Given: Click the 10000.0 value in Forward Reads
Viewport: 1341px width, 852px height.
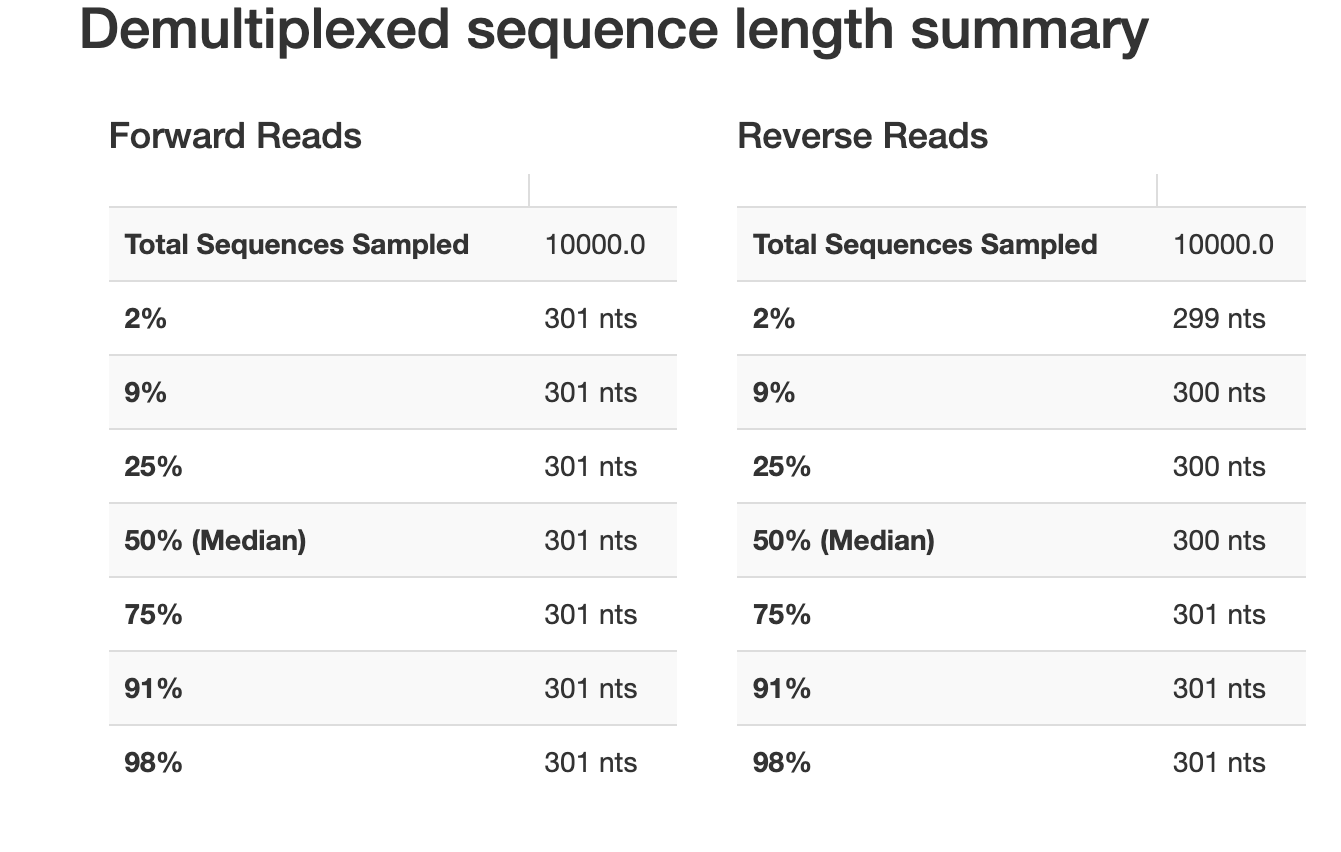Looking at the screenshot, I should click(x=594, y=245).
